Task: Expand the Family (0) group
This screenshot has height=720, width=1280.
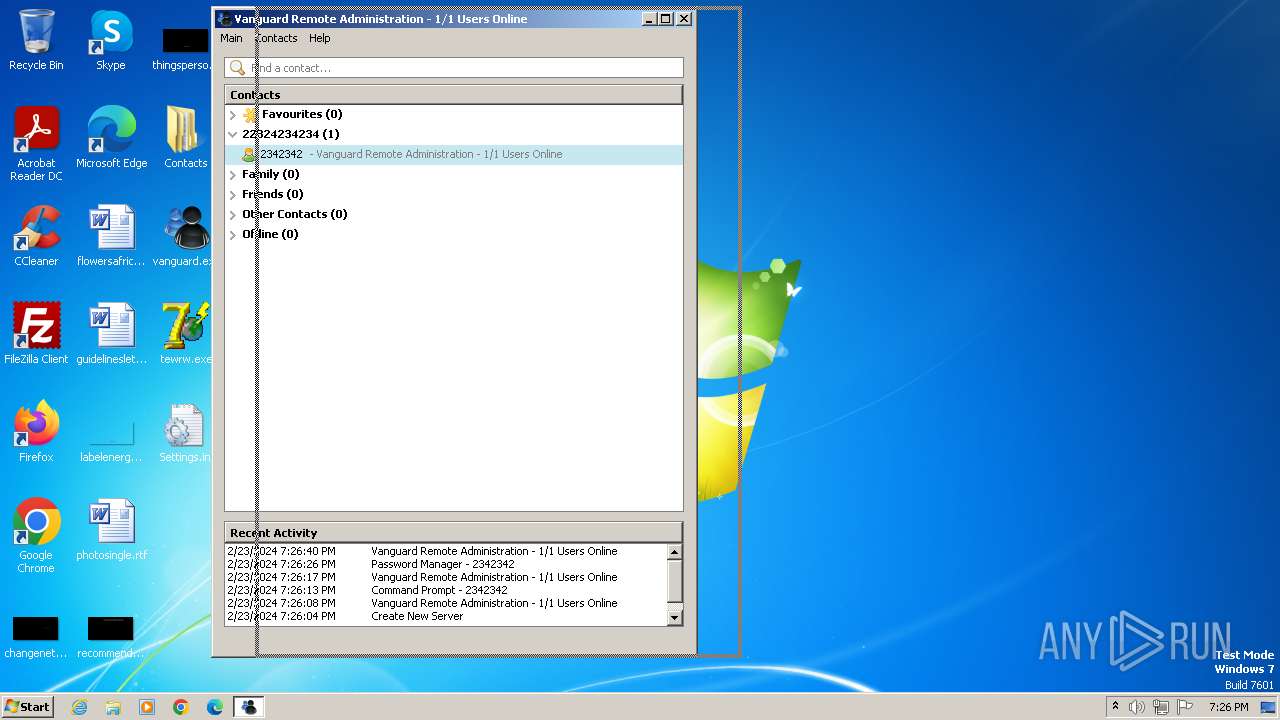Action: click(233, 175)
